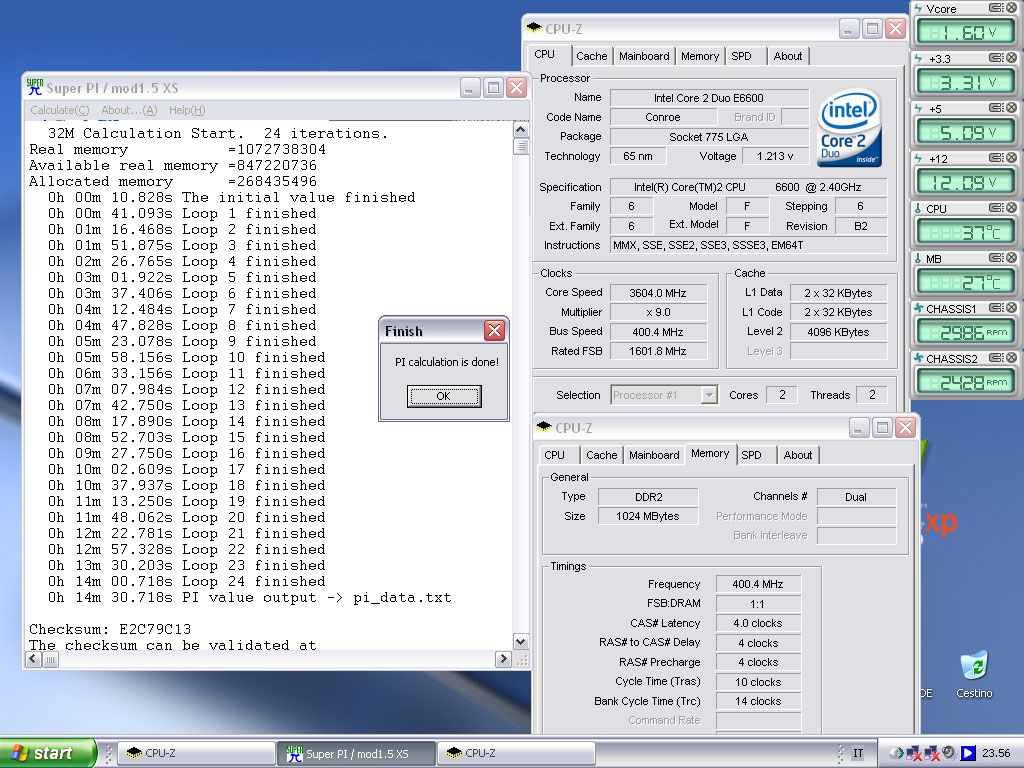Click the Super PI horizontal scrollbar right arrow

click(x=503, y=659)
